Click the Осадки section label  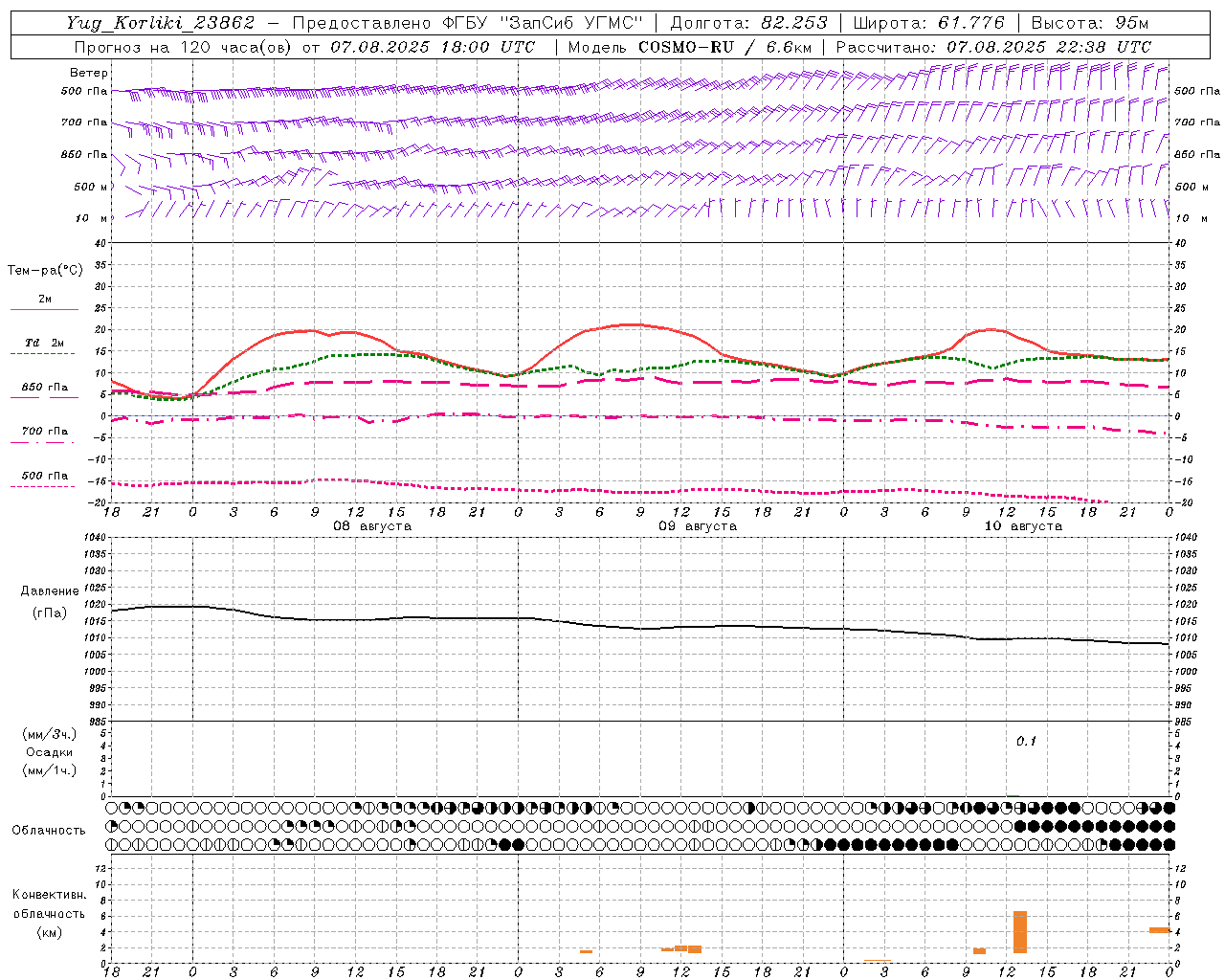coord(50,752)
